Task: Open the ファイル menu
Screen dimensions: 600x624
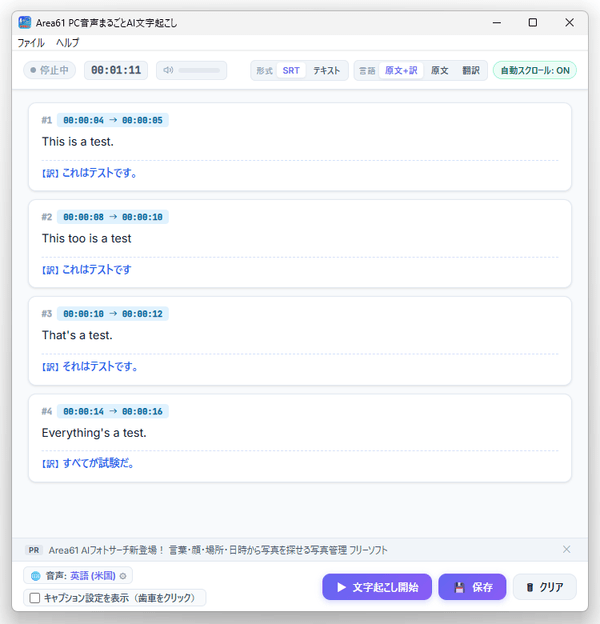Action: [31, 43]
